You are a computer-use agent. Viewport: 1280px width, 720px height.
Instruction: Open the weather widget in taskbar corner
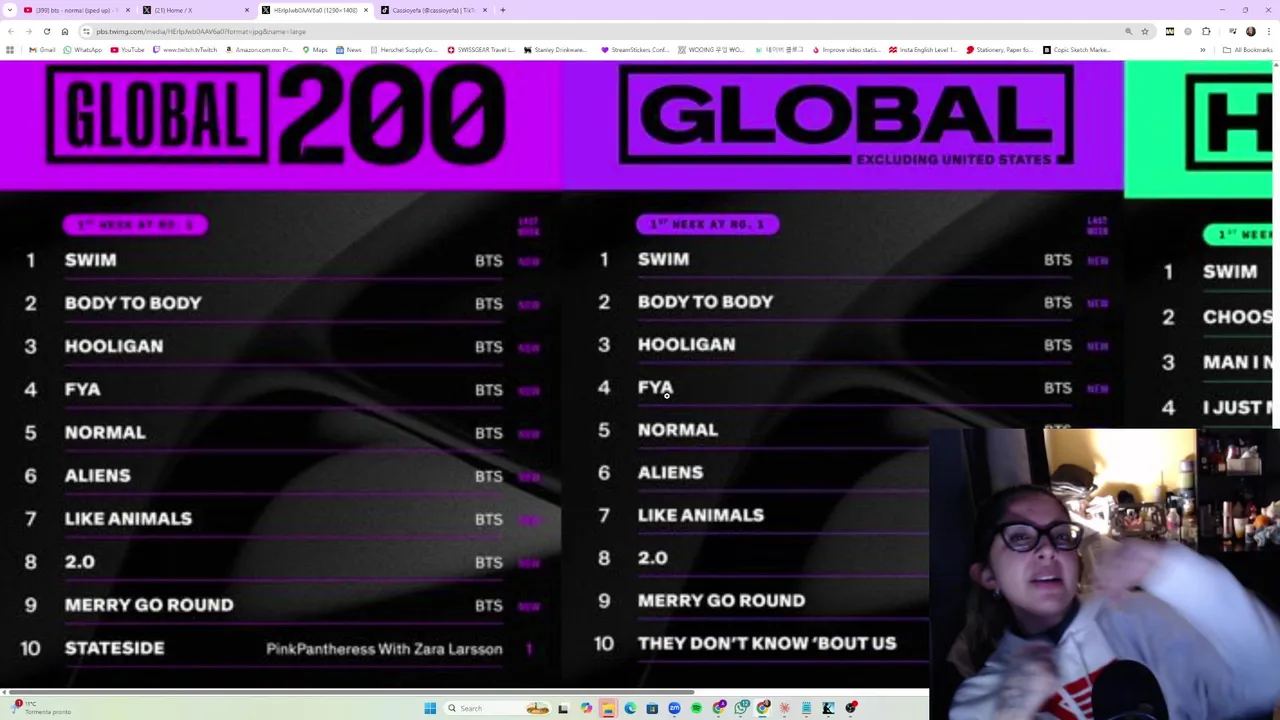(x=40, y=708)
